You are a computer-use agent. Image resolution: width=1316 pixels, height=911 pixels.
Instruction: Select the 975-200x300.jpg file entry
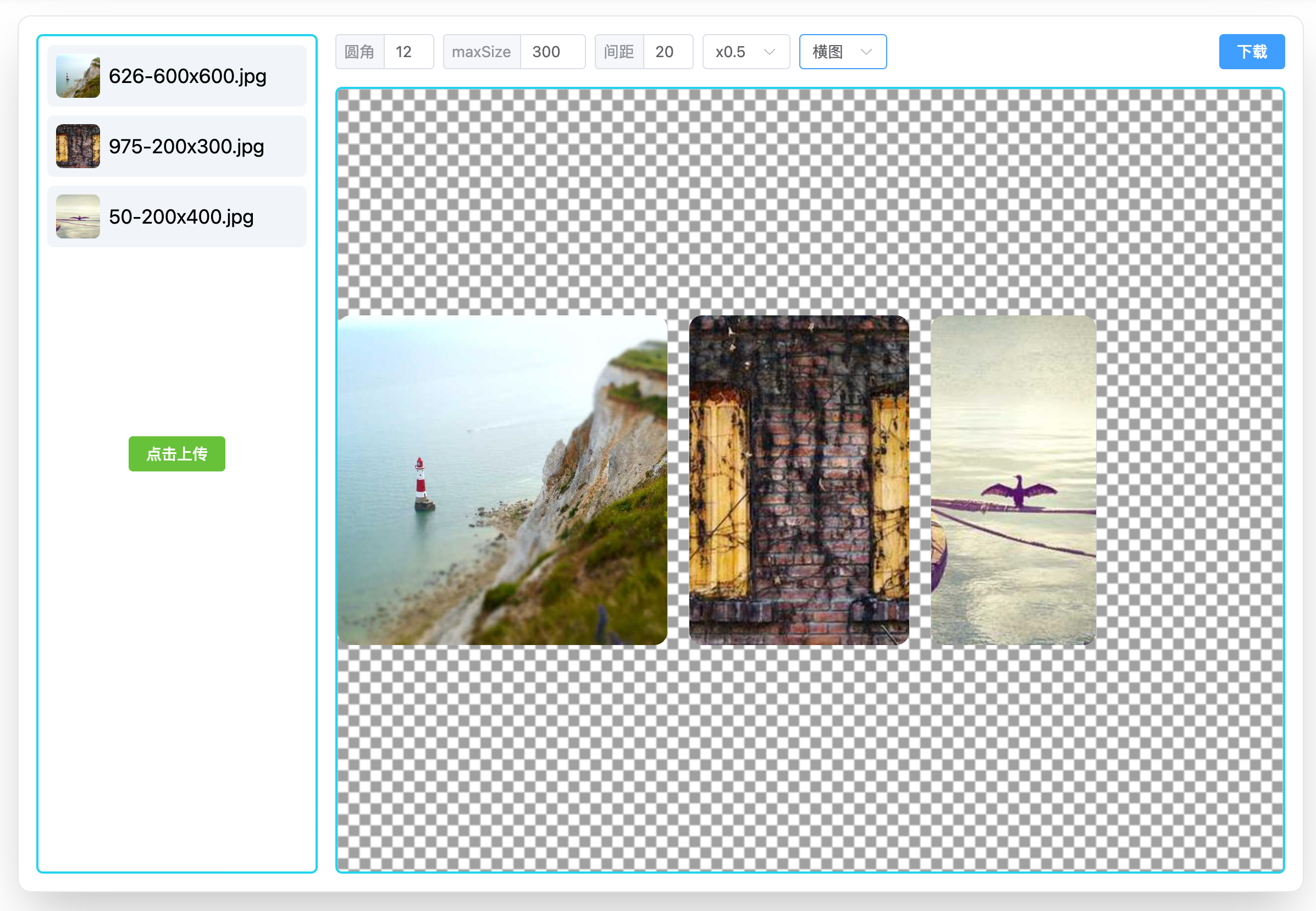pos(177,146)
